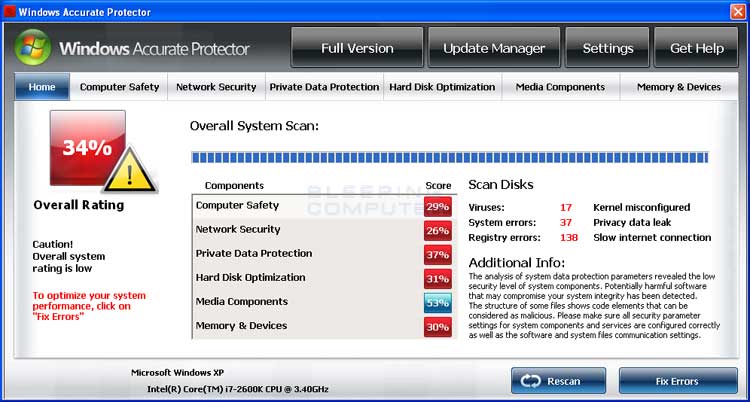Click the Network Security 26% score badge
The width and height of the screenshot is (750, 402).
438,231
